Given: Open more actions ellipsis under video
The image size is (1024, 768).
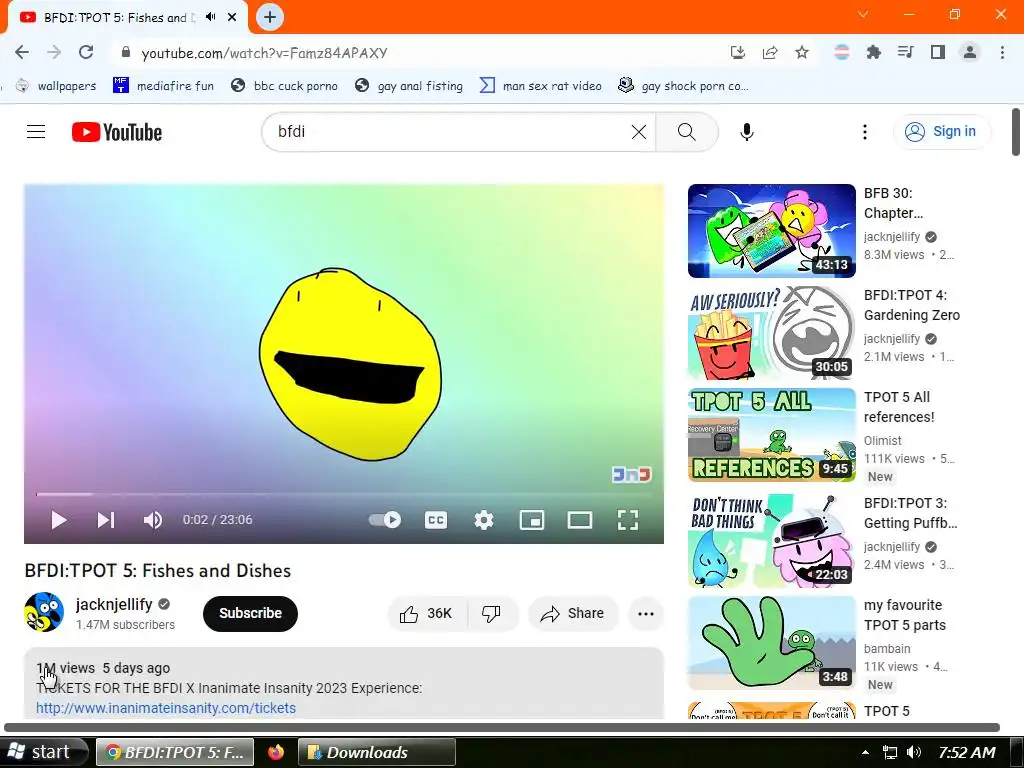Looking at the screenshot, I should [646, 613].
